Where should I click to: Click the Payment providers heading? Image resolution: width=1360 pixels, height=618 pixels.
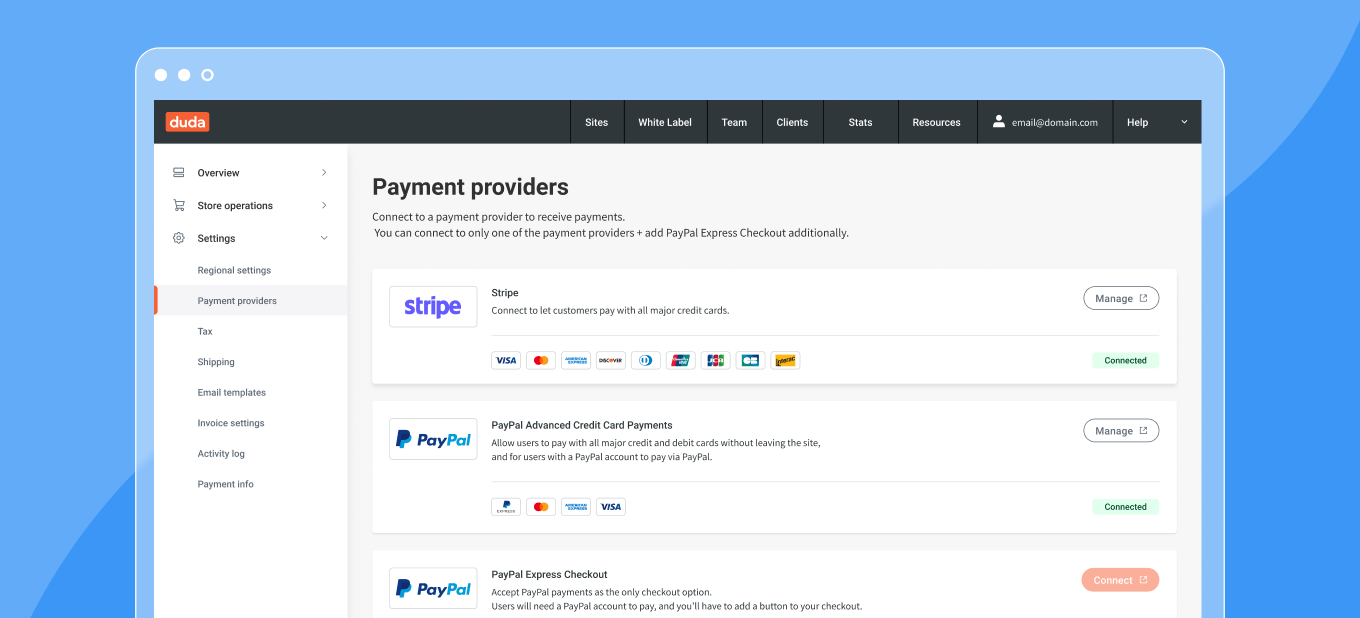[x=470, y=187]
